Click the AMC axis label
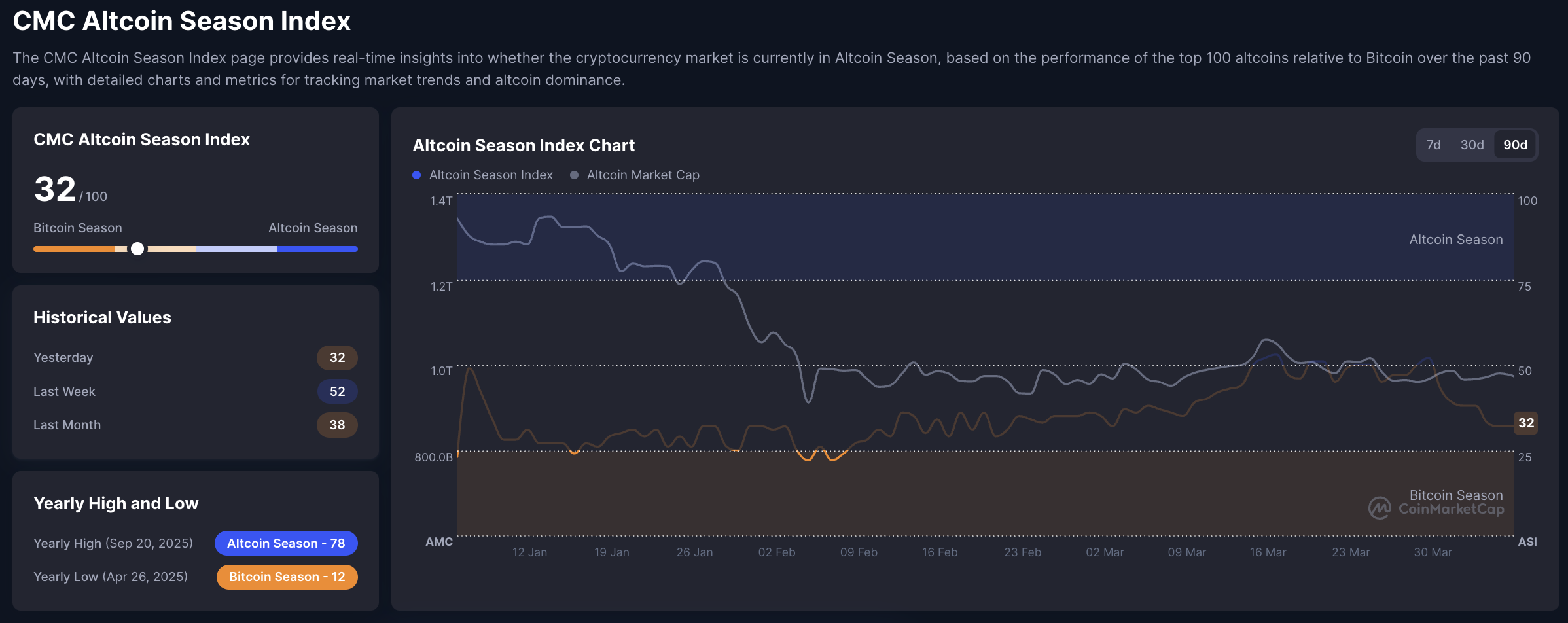This screenshot has height=623, width=1568. click(439, 541)
